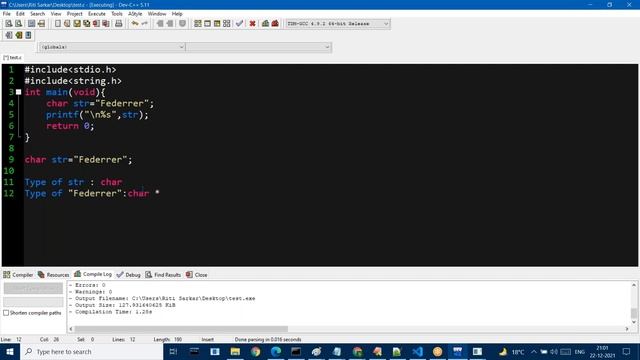Click the Go to function icon
Viewport: 640px width, 360px height.
[x=31, y=24]
